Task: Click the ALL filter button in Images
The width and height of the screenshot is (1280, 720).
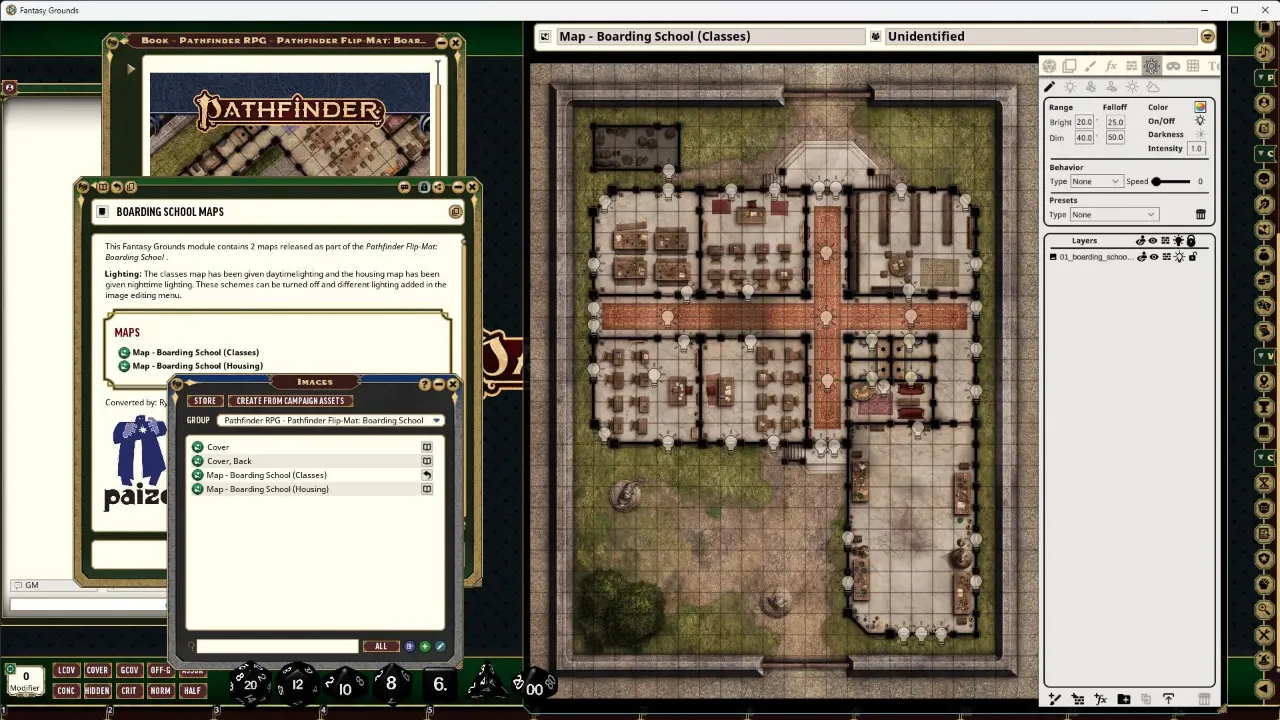Action: pyautogui.click(x=381, y=646)
